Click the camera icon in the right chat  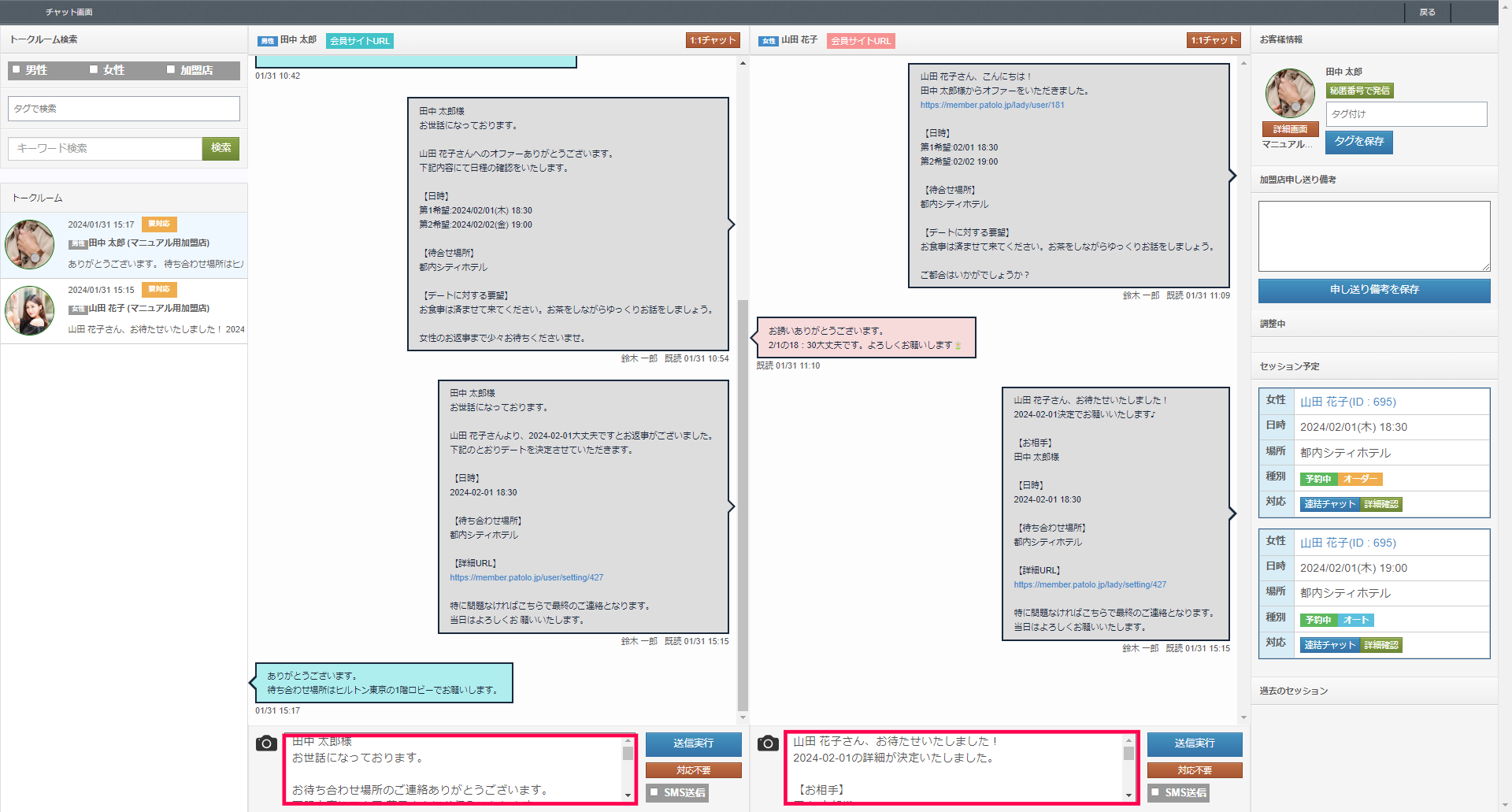(x=768, y=743)
